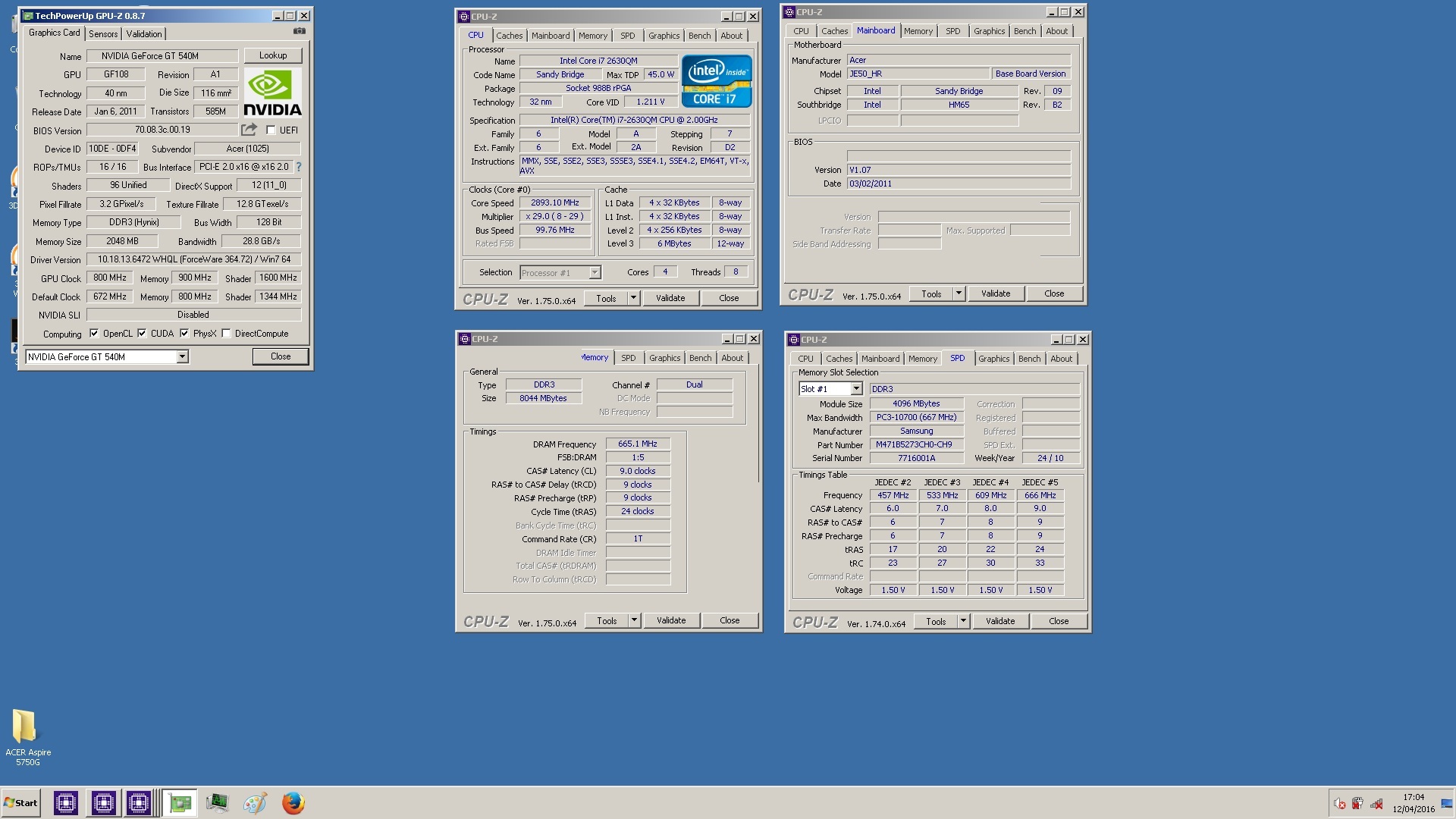This screenshot has width=1456, height=819.
Task: Expand Tools arrow in the Memory window
Action: pos(634,621)
